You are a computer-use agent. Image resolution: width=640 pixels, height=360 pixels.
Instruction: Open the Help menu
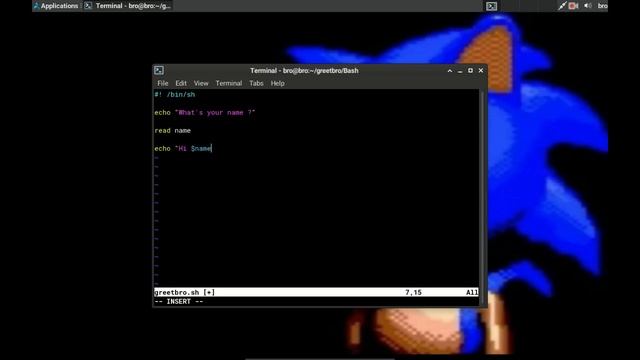click(277, 83)
